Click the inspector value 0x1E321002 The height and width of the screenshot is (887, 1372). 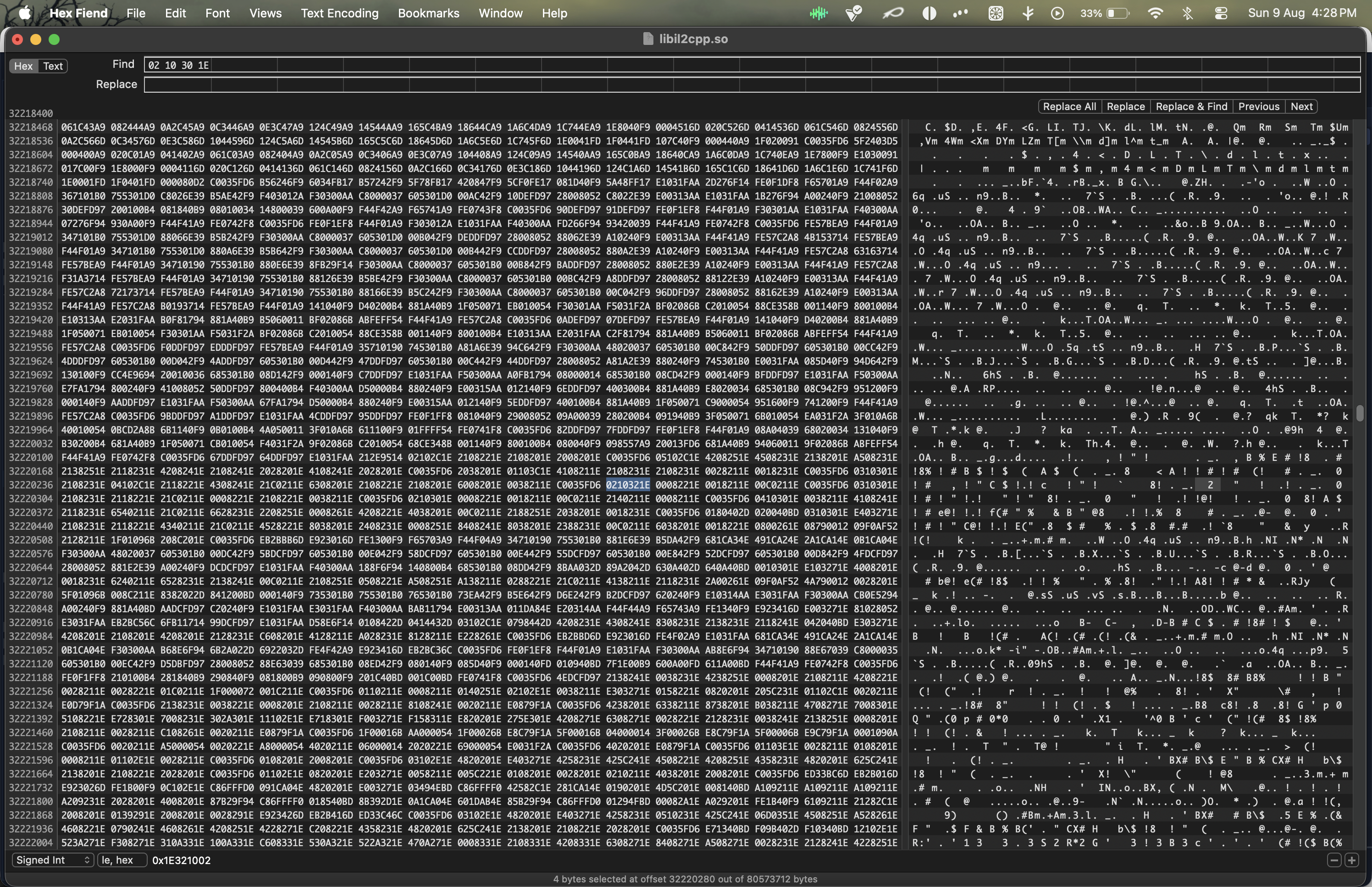pos(182,860)
